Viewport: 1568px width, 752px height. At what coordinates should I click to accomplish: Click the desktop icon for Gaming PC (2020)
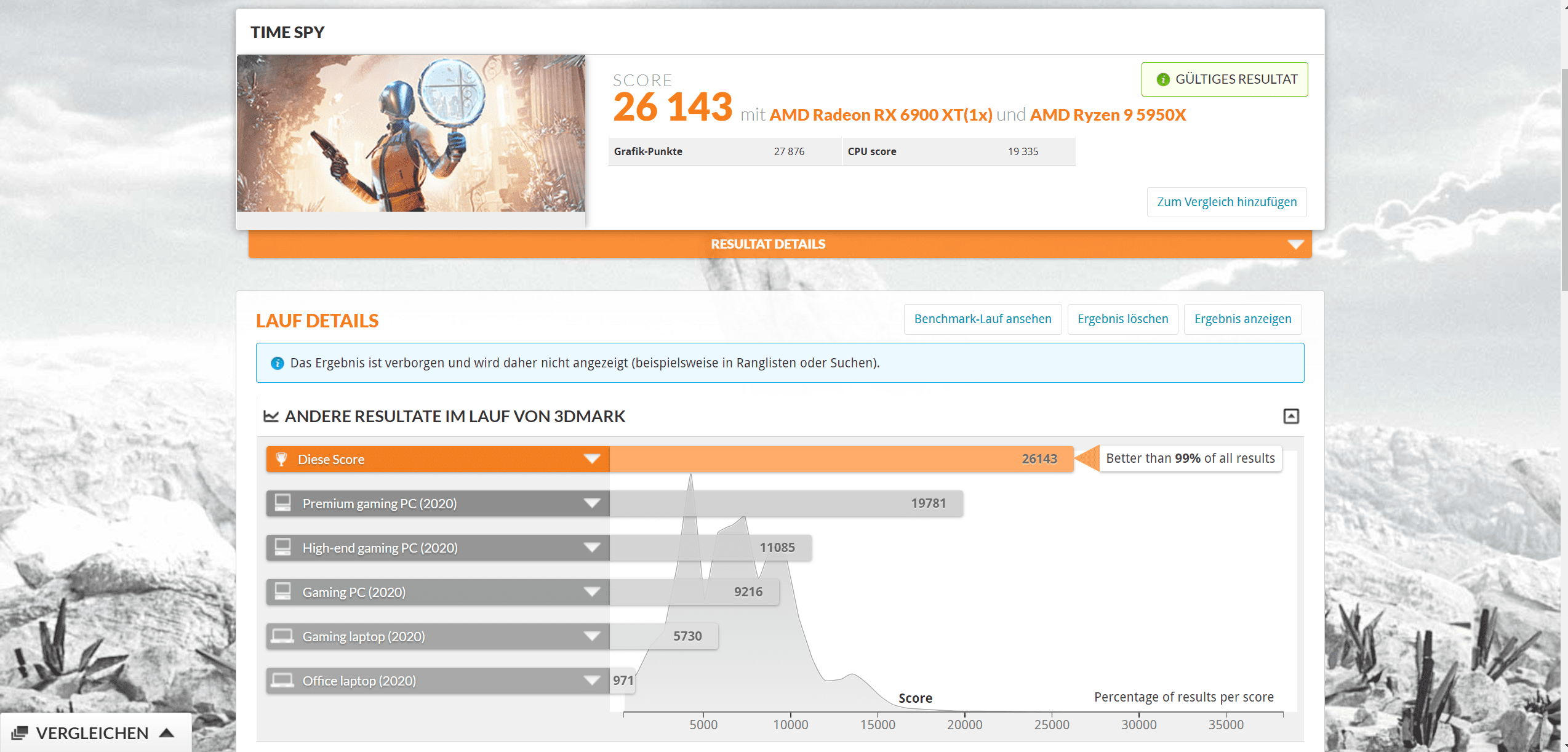[x=283, y=591]
